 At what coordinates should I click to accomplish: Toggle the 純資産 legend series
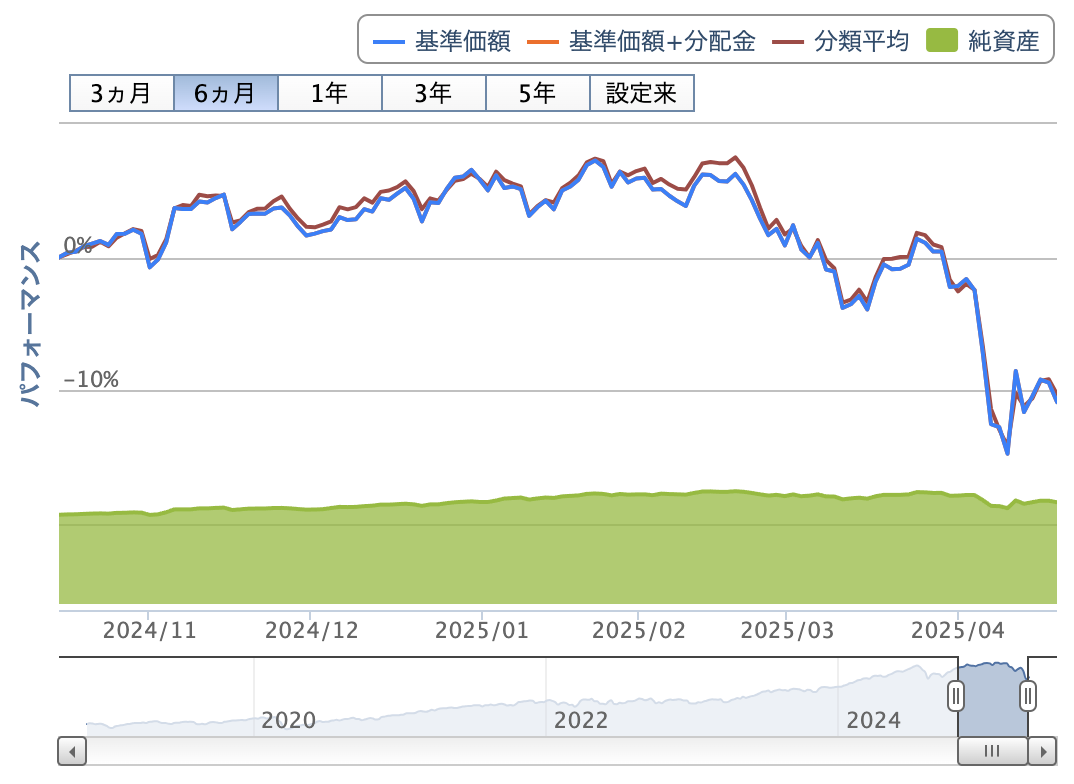pos(983,41)
